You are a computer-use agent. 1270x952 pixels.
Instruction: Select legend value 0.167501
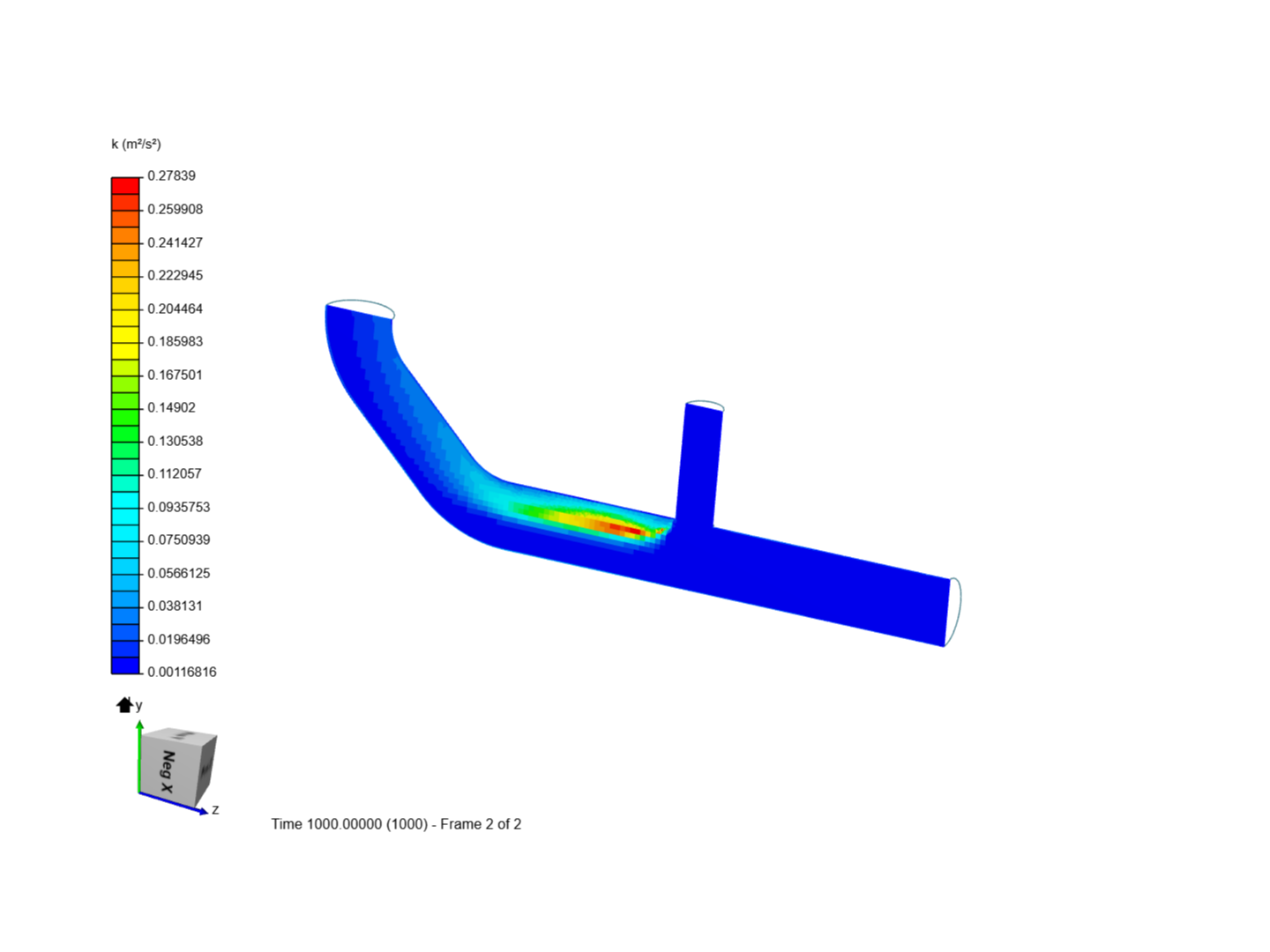pos(175,375)
